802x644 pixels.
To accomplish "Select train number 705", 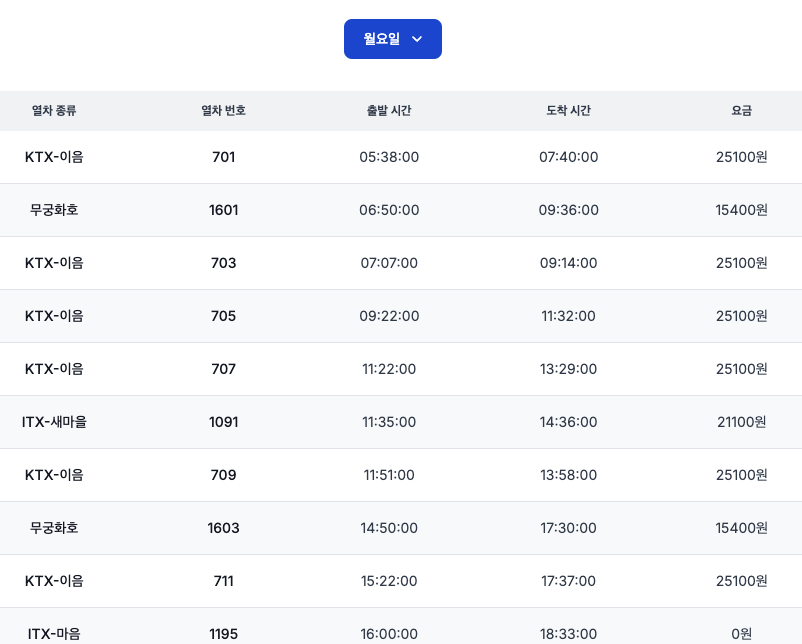I will click(x=224, y=316).
